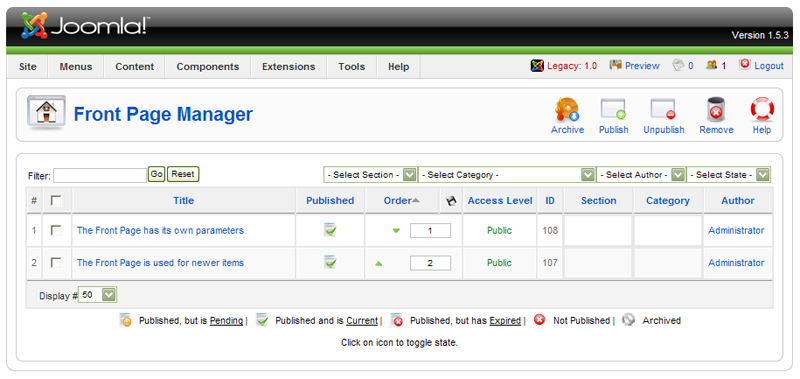Click ID value 107
The height and width of the screenshot is (379, 800).
(x=550, y=263)
